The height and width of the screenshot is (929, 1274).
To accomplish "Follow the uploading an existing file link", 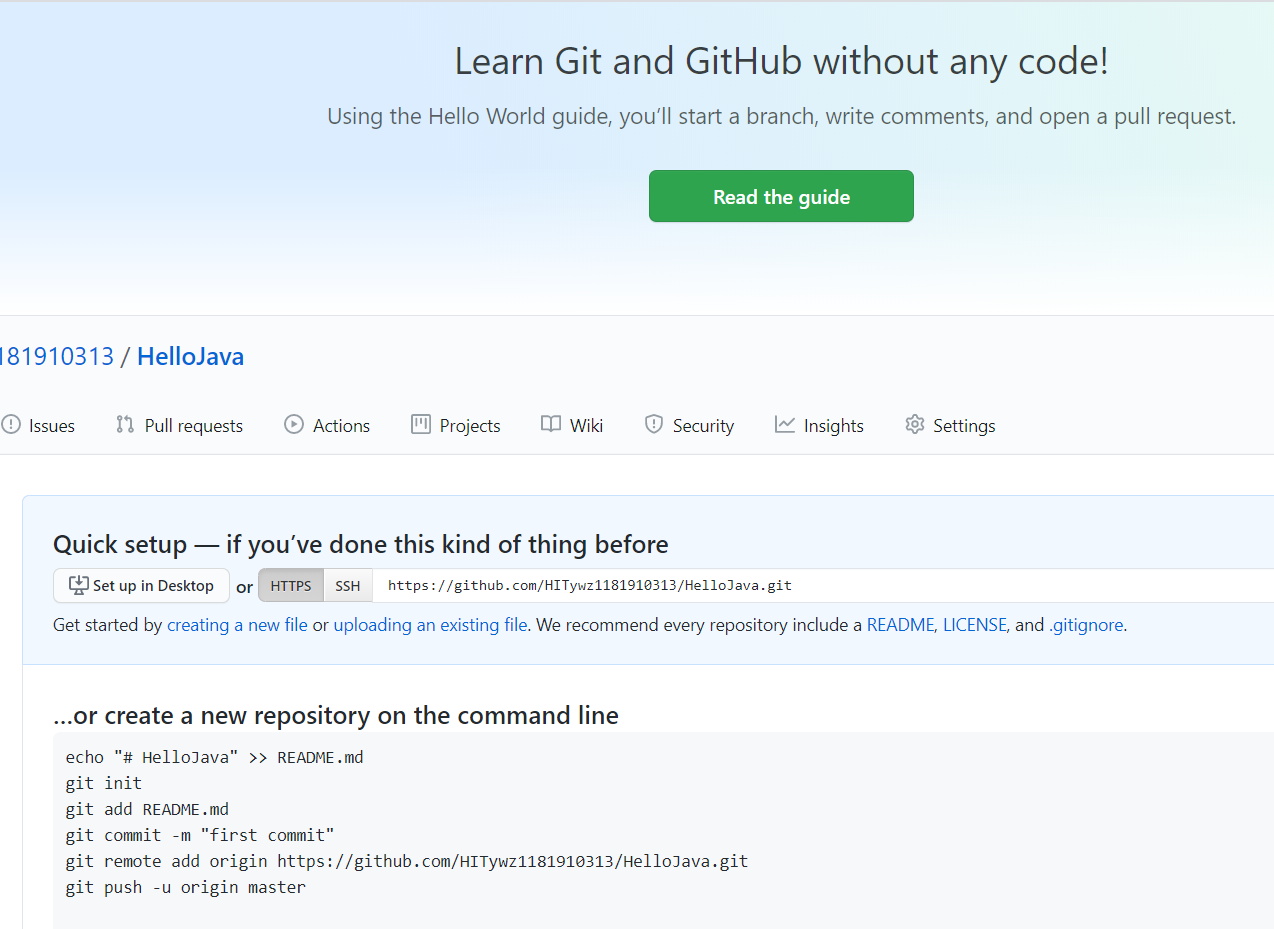I will [x=430, y=625].
